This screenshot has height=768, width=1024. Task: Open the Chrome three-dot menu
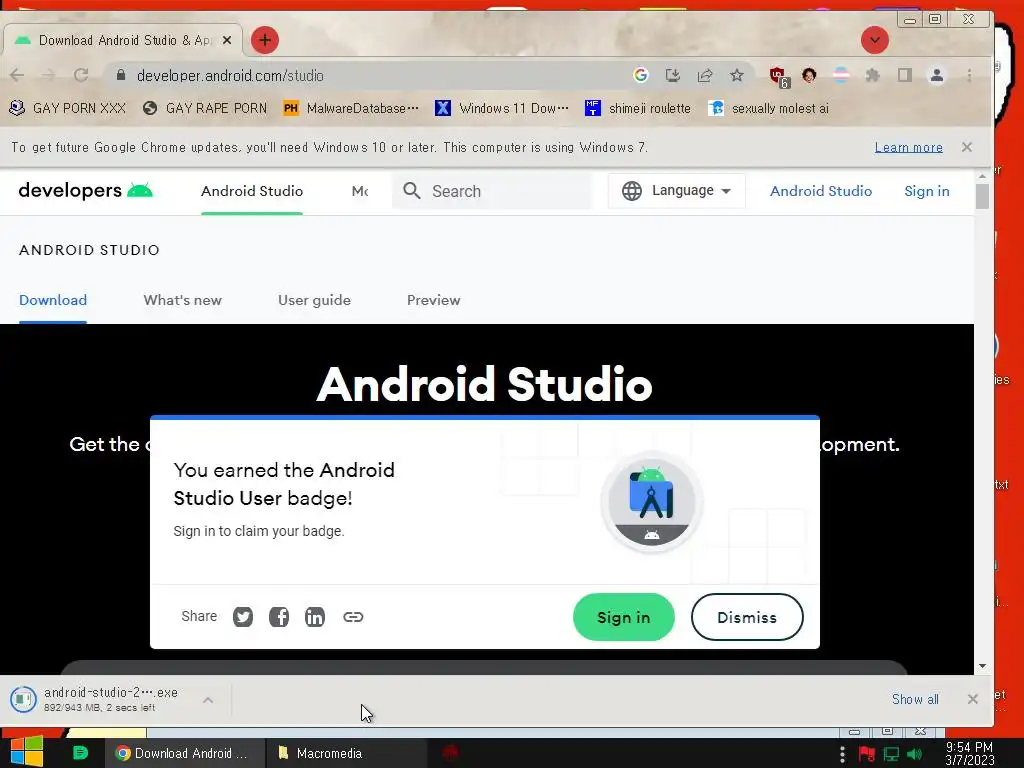pos(969,75)
